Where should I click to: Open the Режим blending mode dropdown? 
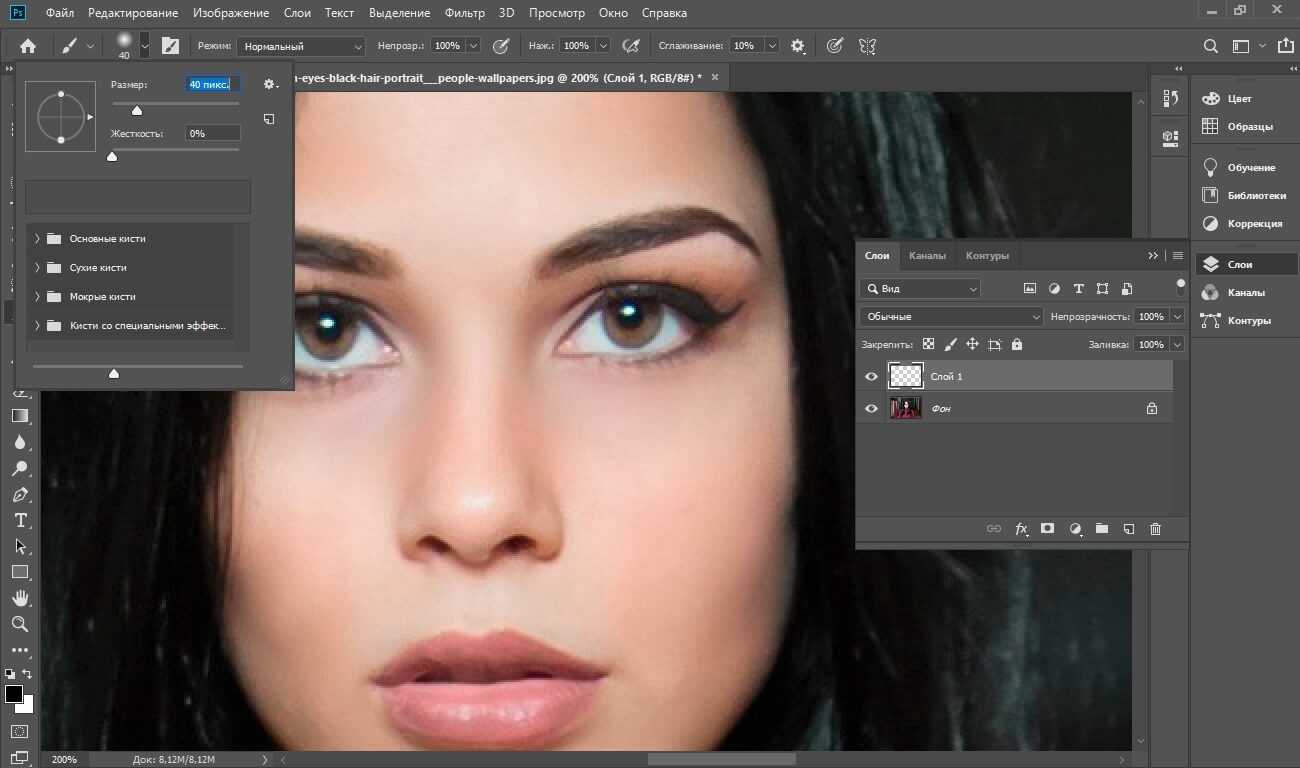301,46
